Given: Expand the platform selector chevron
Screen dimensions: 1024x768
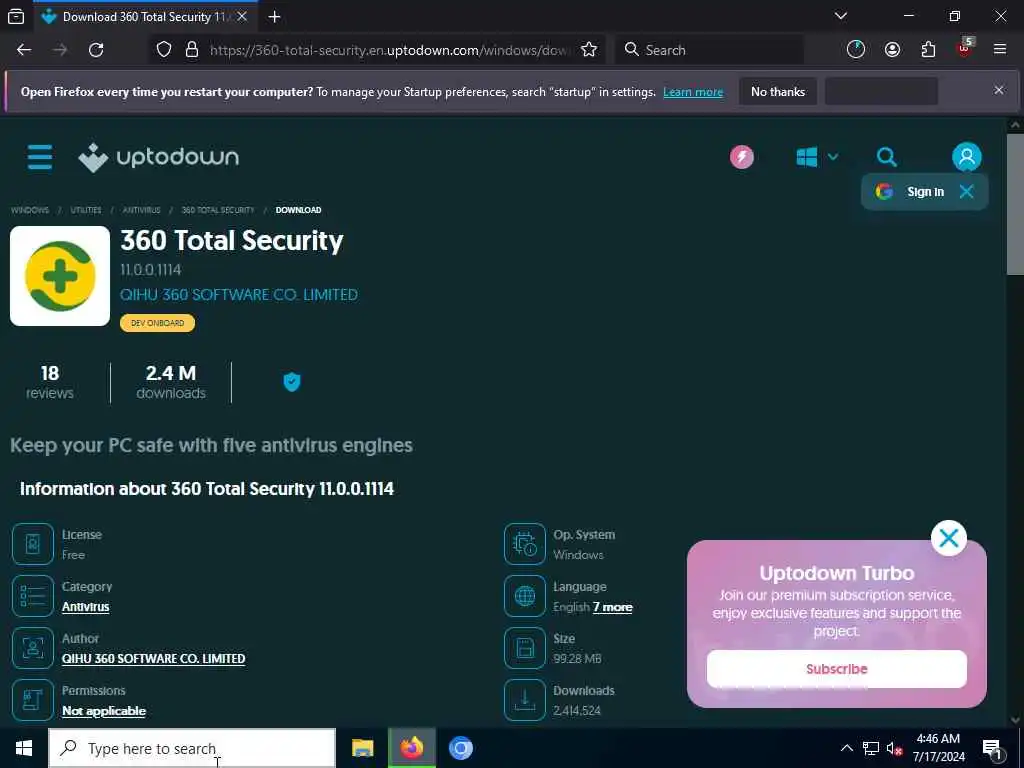Looking at the screenshot, I should click(833, 157).
